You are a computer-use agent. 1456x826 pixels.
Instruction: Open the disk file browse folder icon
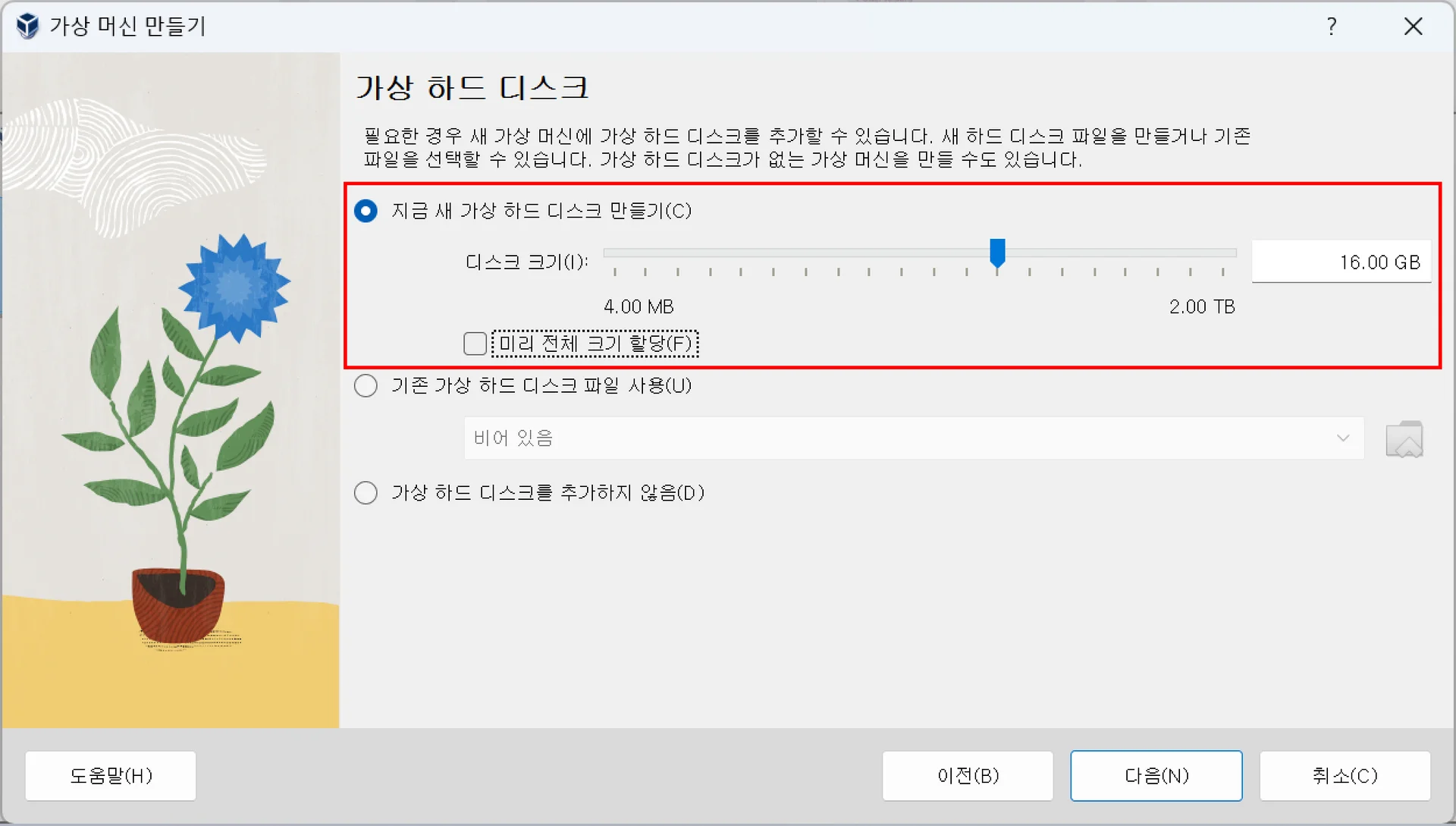tap(1404, 439)
